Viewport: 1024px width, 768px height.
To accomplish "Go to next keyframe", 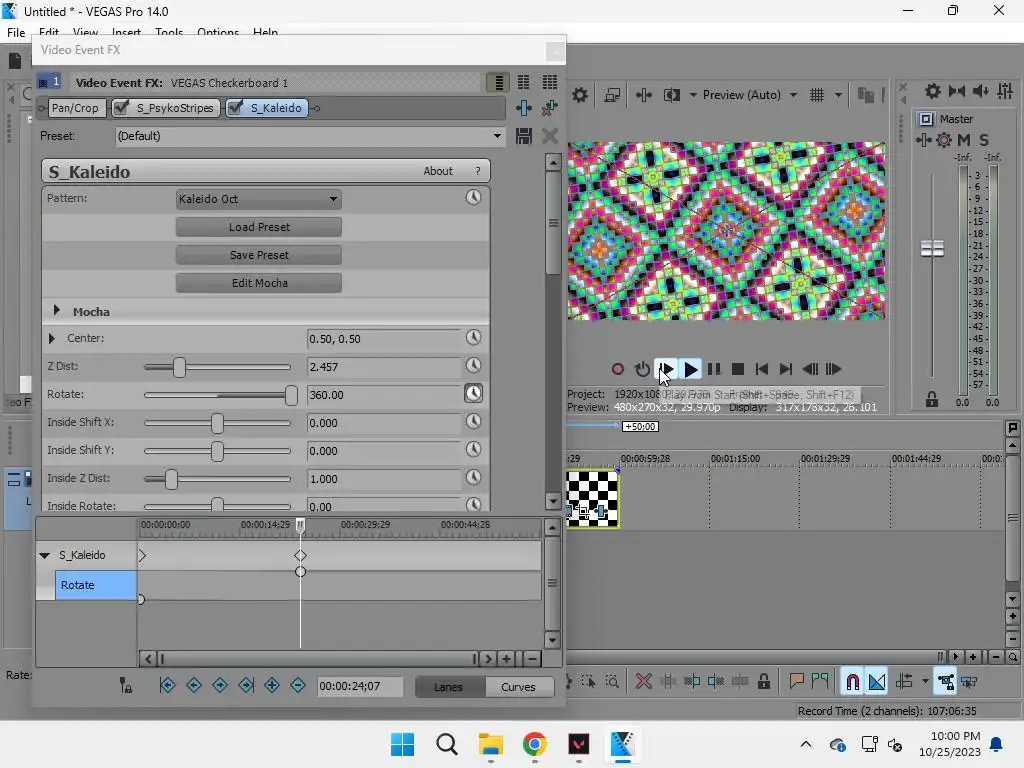I will coord(219,685).
